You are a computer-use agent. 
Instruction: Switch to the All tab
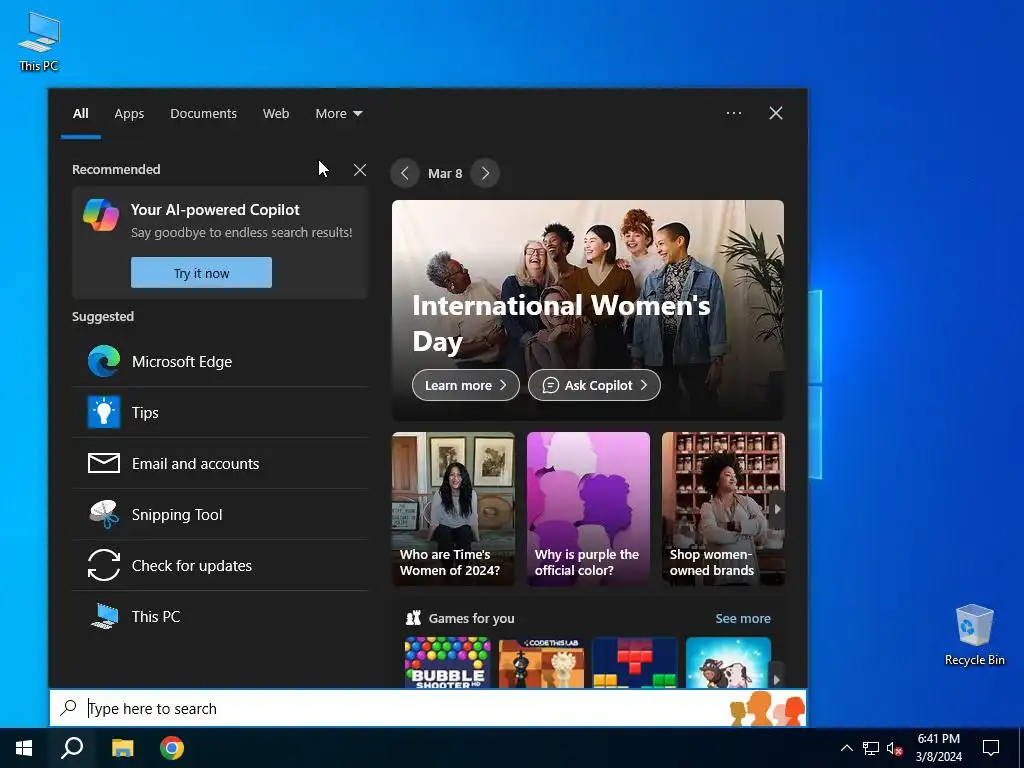(80, 114)
